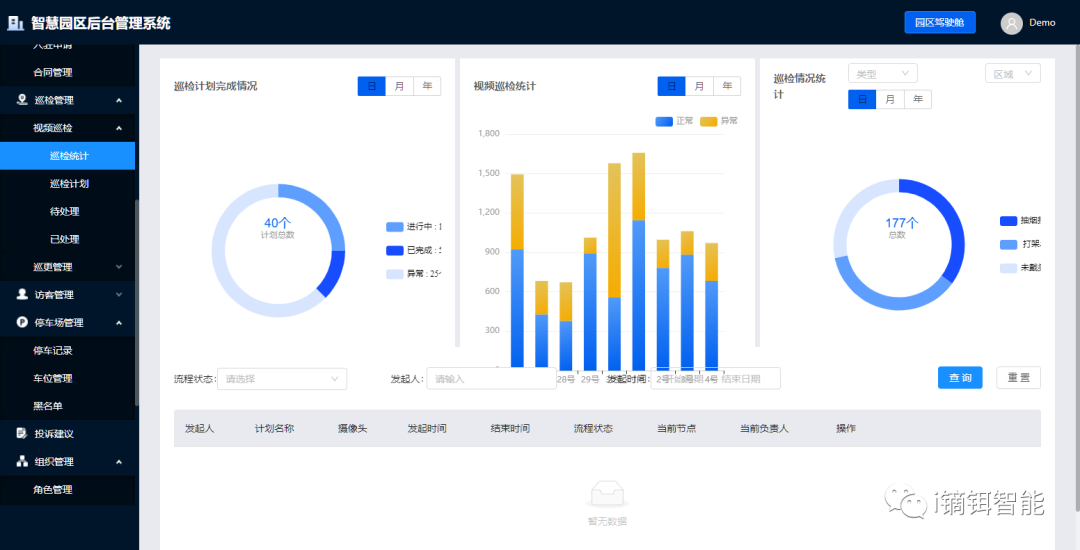Click the building logo icon in header
The width and height of the screenshot is (1080, 550).
point(16,23)
